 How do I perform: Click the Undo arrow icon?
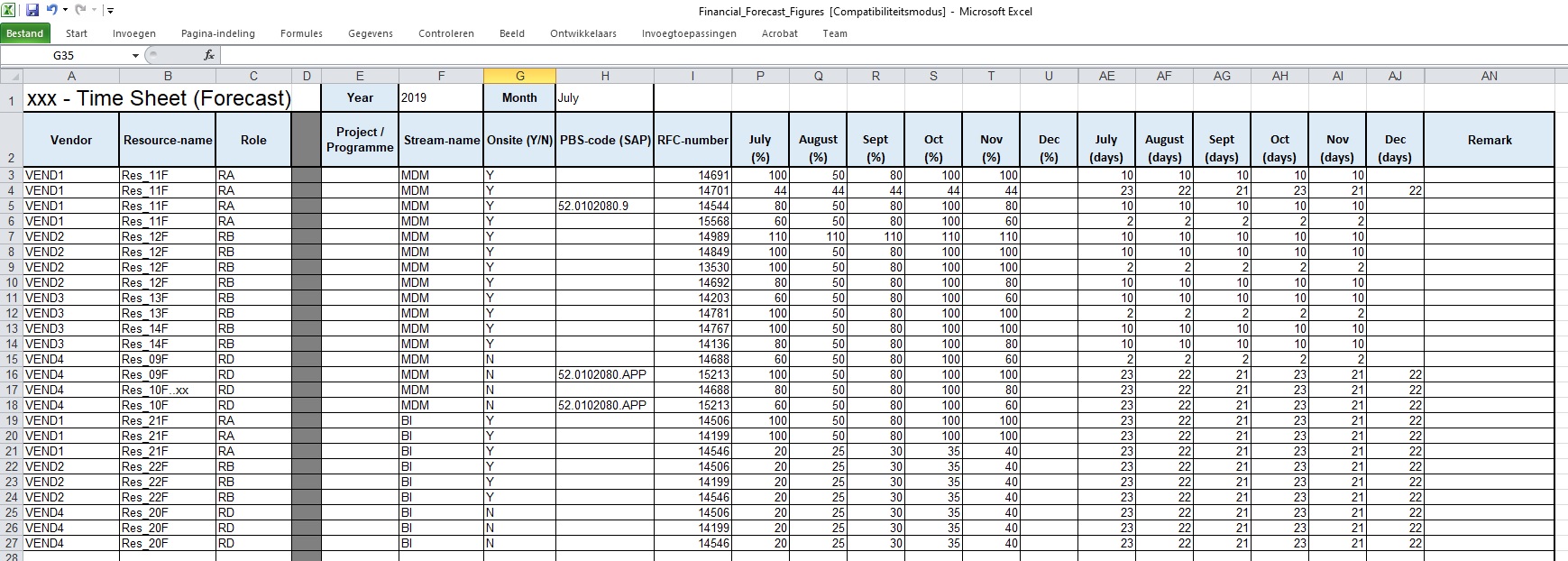coord(51,11)
